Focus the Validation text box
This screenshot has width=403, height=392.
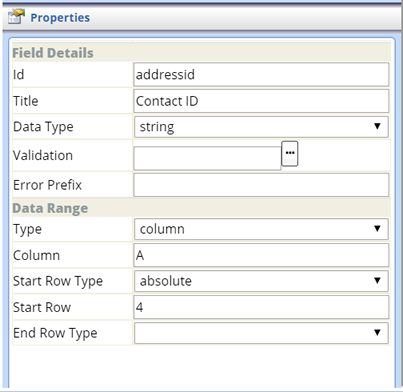click(x=207, y=159)
